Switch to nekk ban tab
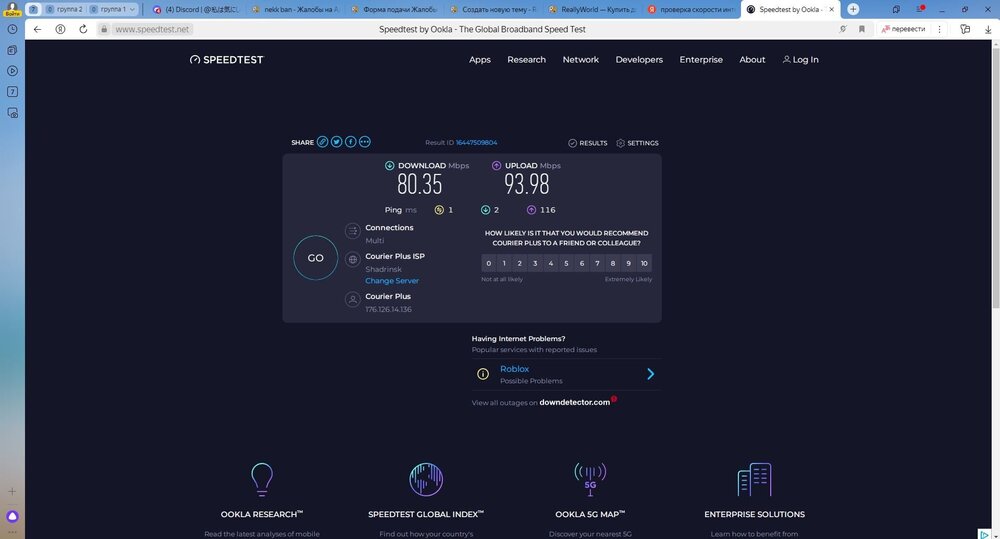The height and width of the screenshot is (539, 1000). 295,10
